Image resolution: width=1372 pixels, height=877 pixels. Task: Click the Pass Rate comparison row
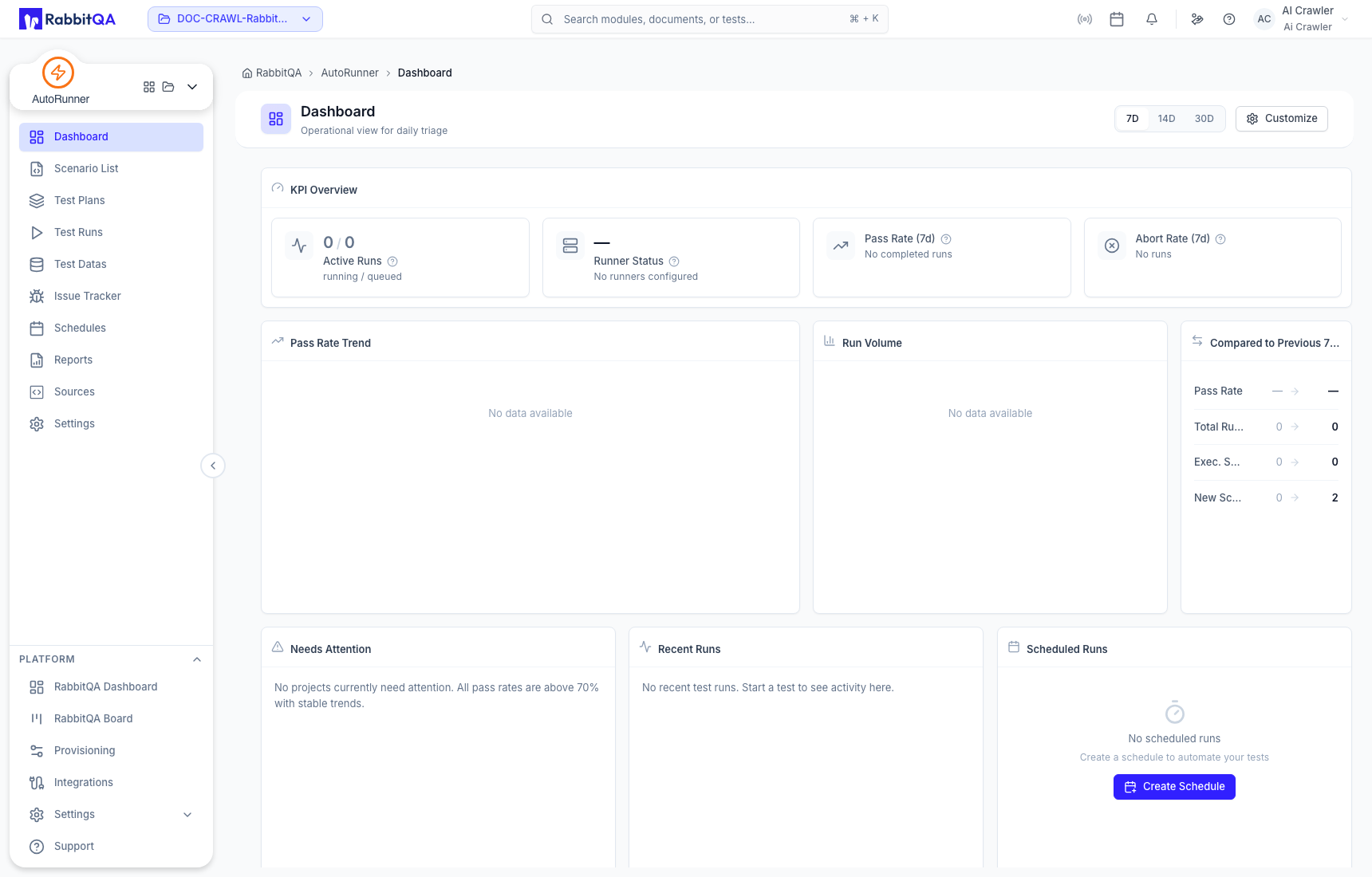click(1266, 391)
